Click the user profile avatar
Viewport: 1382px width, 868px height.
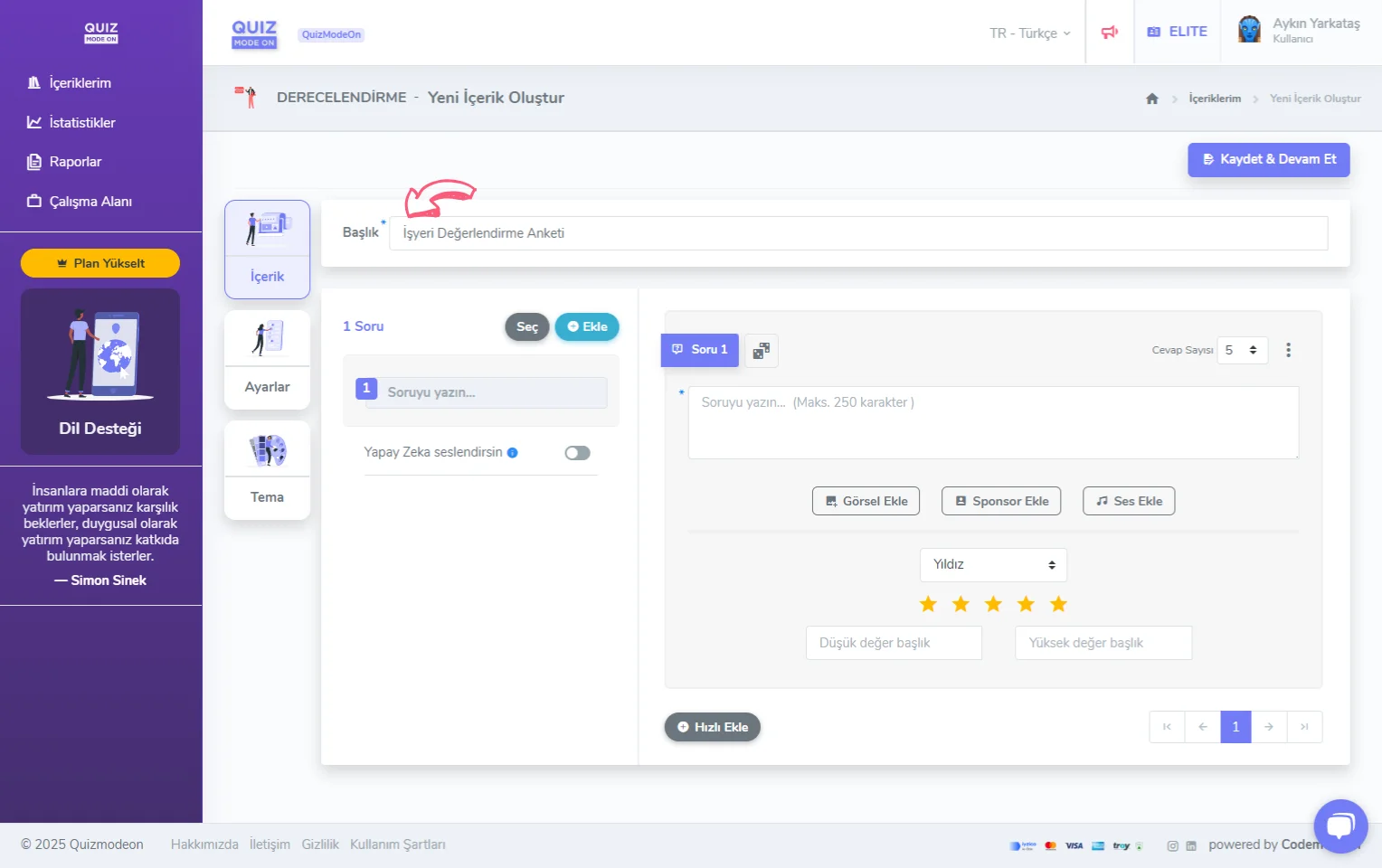click(x=1249, y=30)
